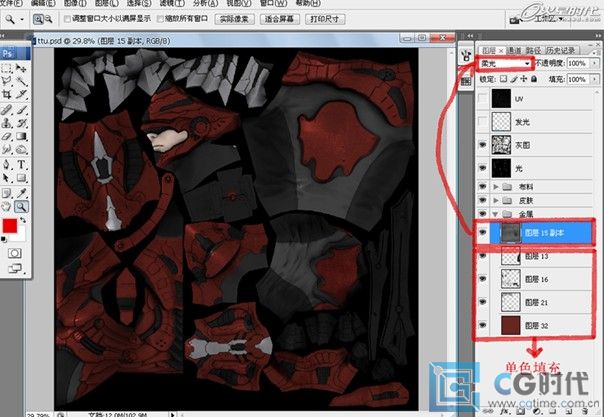
Task: Select the Clone Stamp tool
Action: coord(7,123)
